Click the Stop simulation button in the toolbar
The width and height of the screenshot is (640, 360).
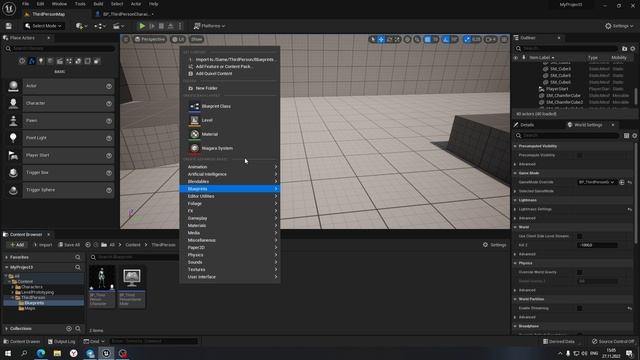point(162,26)
